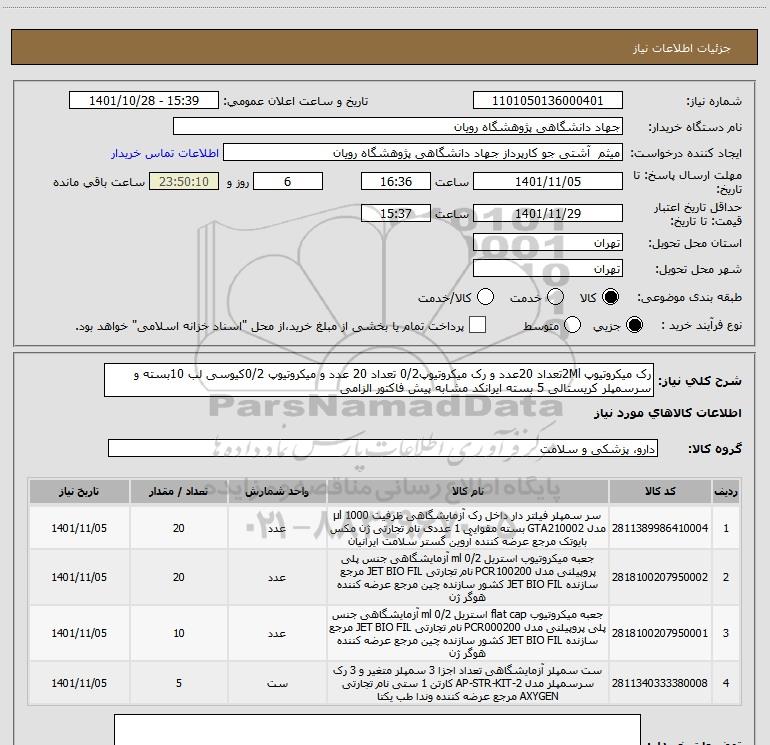
Task: Click the general need description text box
Action: pyautogui.click(x=379, y=381)
